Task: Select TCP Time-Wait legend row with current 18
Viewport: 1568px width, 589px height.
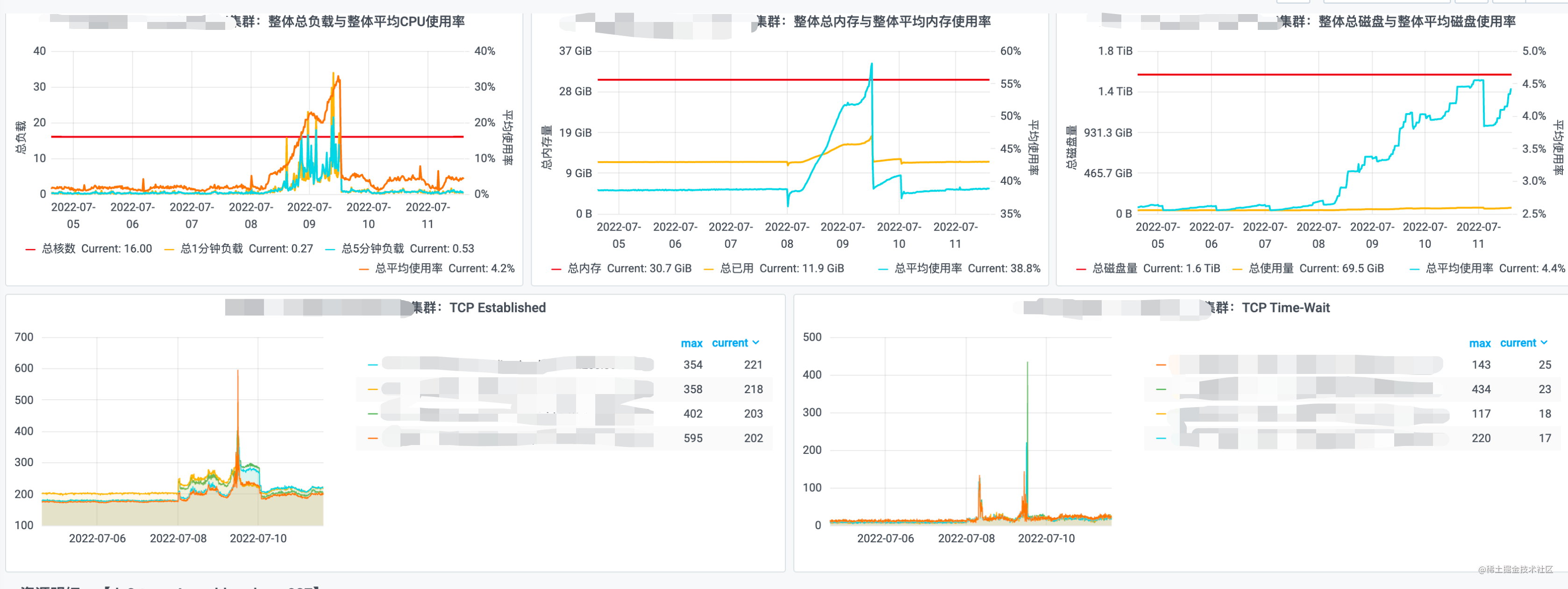Action: (x=1353, y=414)
